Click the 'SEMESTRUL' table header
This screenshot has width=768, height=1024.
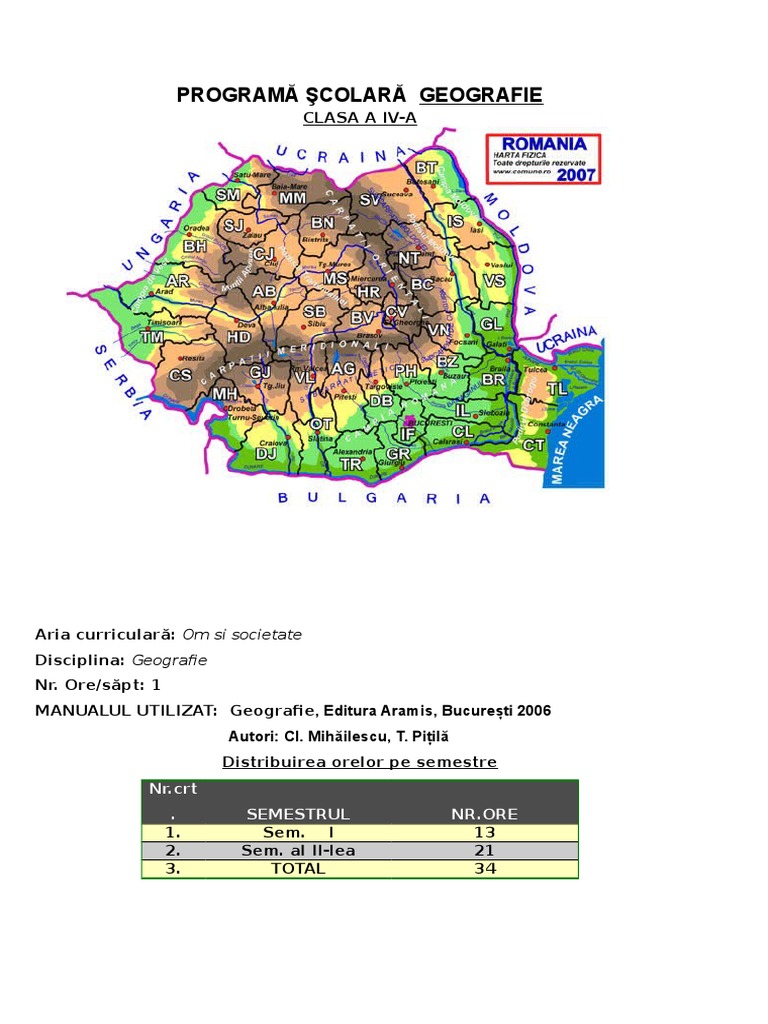click(298, 814)
